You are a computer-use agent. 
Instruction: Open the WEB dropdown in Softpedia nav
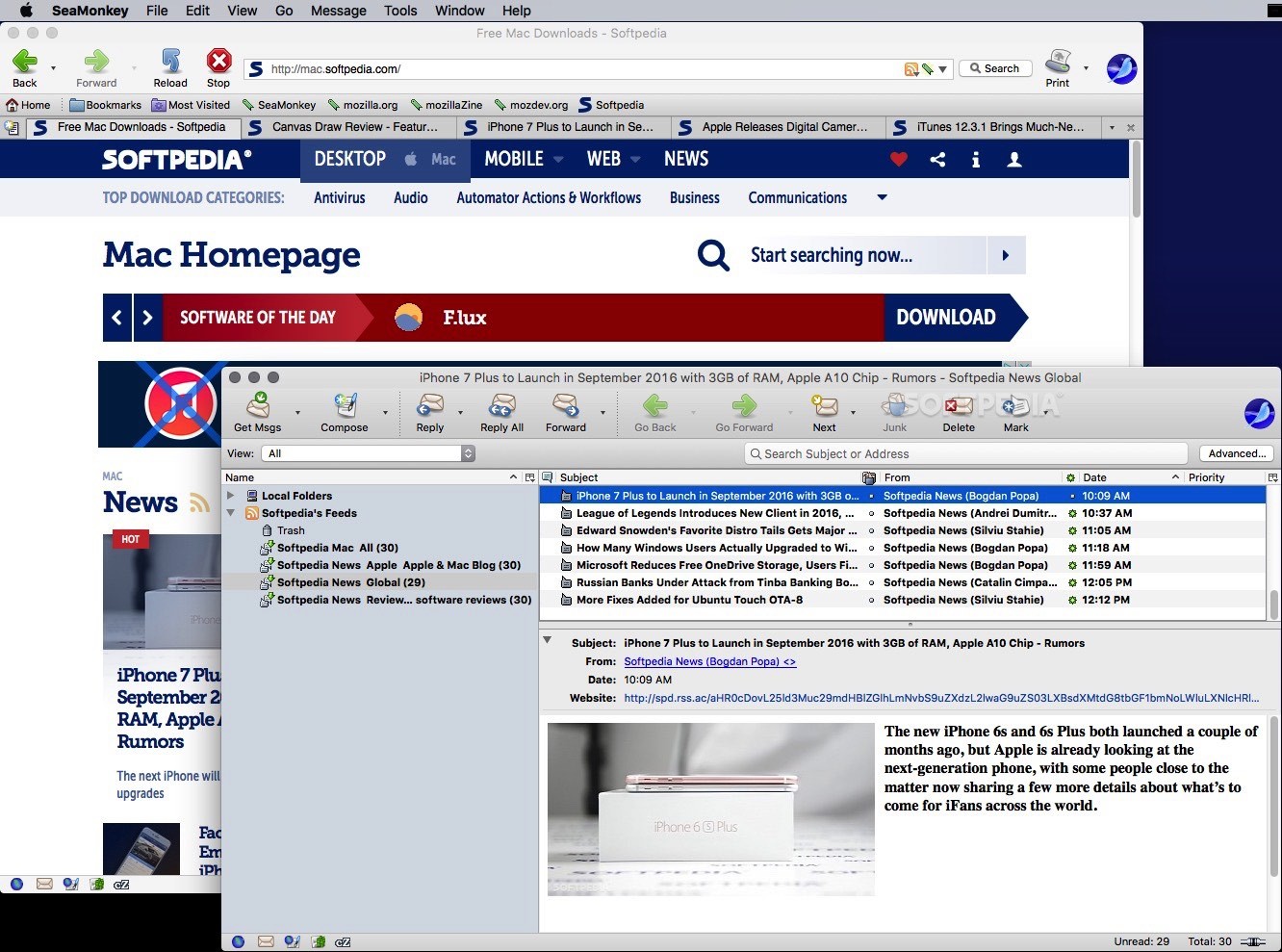pyautogui.click(x=635, y=160)
